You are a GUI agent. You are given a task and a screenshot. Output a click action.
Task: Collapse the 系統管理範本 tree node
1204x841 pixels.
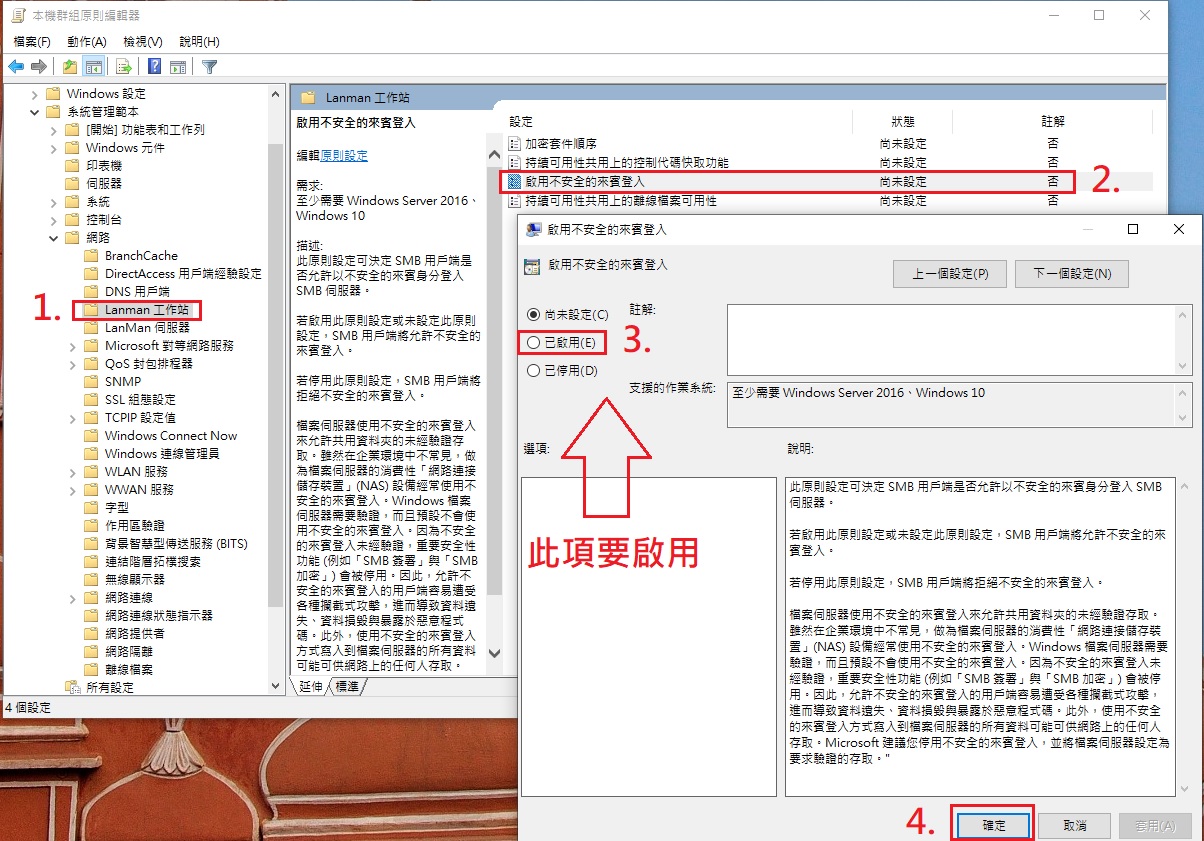coord(37,111)
